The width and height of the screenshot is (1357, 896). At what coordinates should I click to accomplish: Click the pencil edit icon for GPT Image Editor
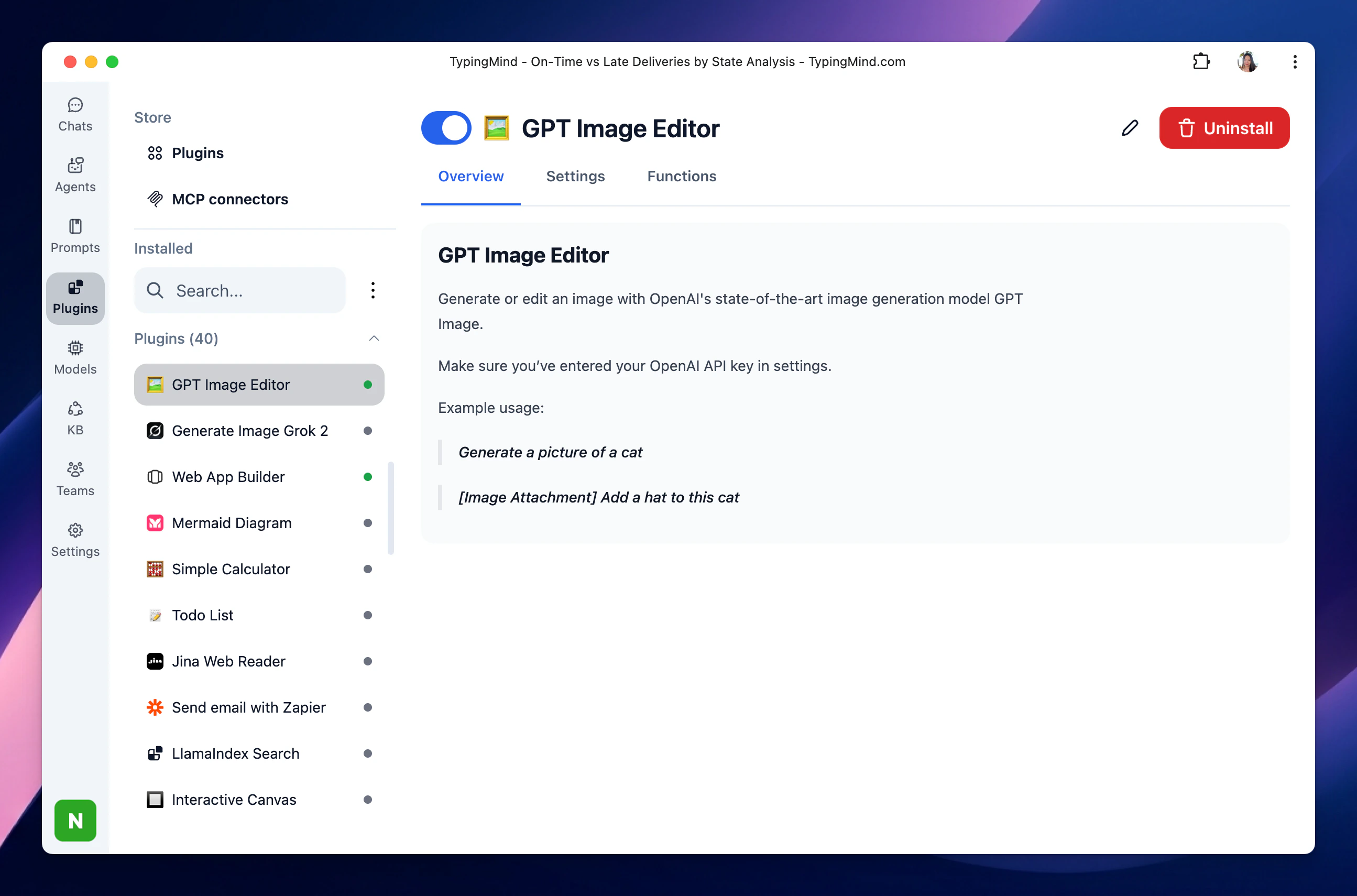click(1130, 128)
